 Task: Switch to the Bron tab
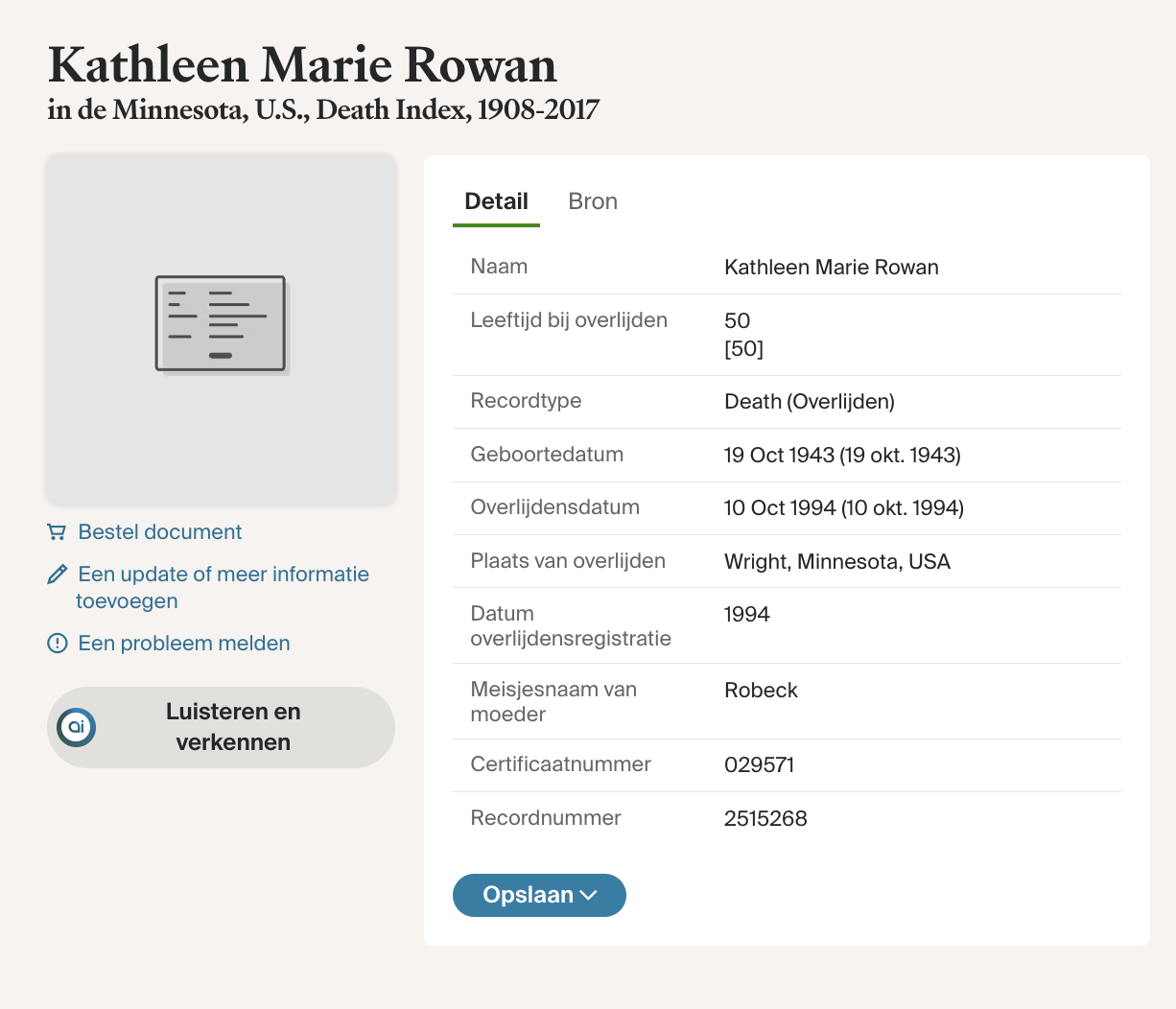[593, 201]
